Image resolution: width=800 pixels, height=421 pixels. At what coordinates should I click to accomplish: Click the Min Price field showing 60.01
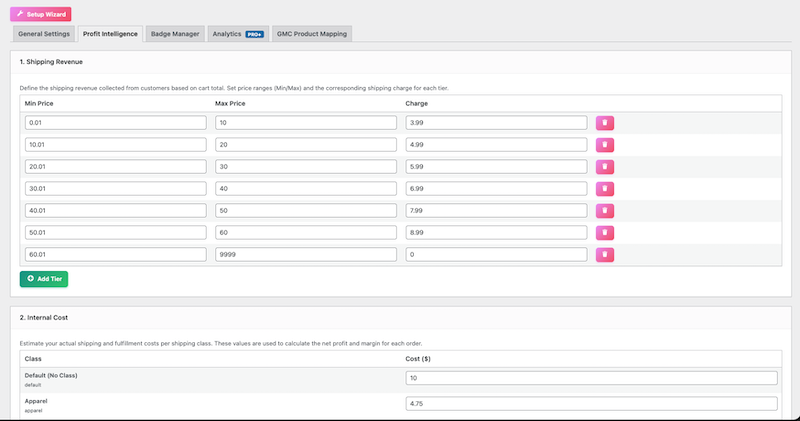coord(116,254)
